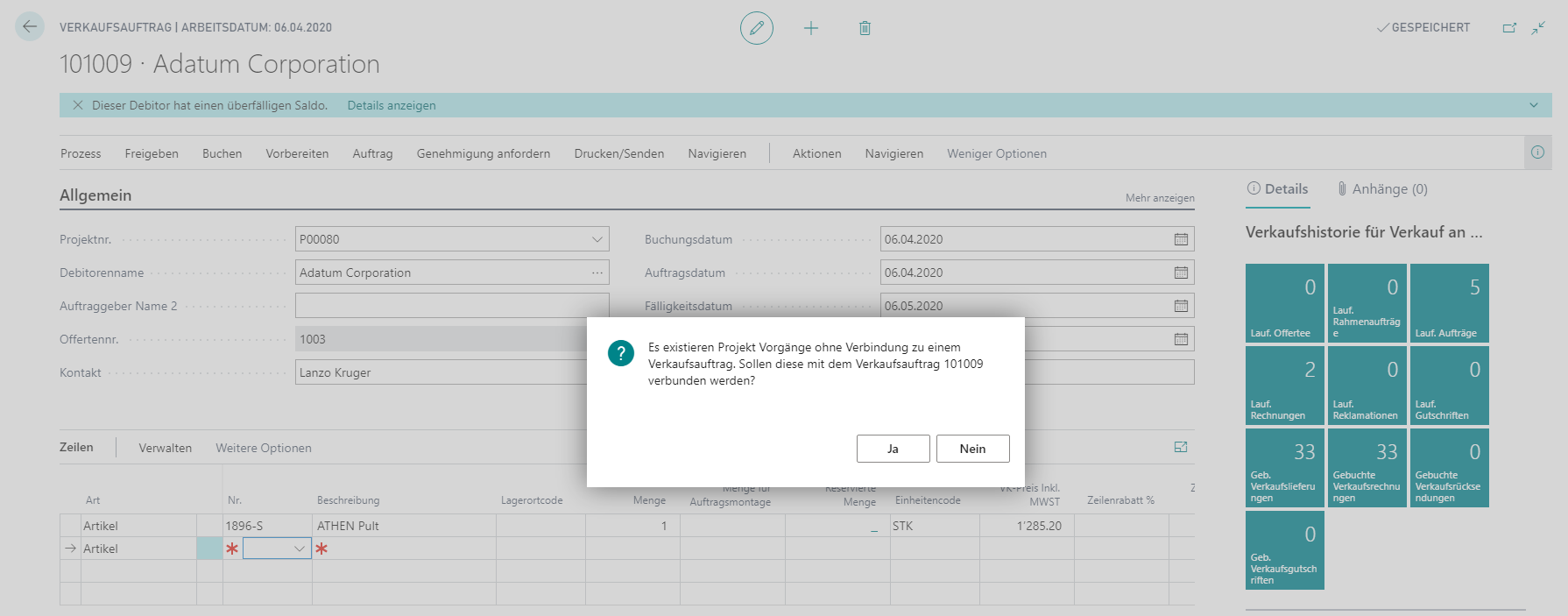1568x616 pixels.
Task: Switch to Anhänge (0) tab
Action: [1382, 188]
